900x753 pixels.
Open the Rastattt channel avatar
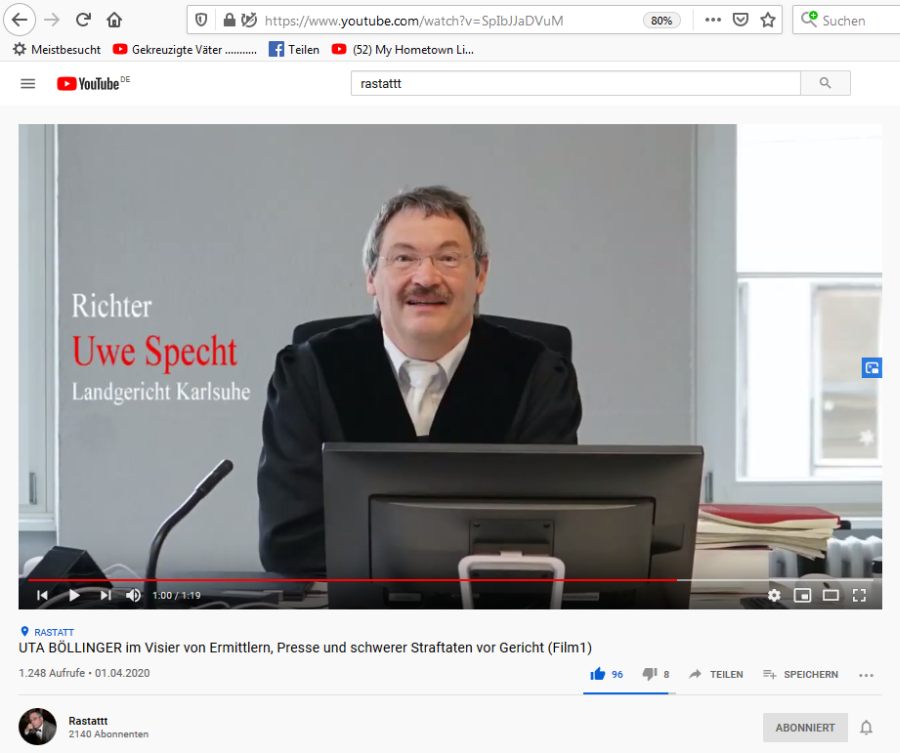(38, 727)
